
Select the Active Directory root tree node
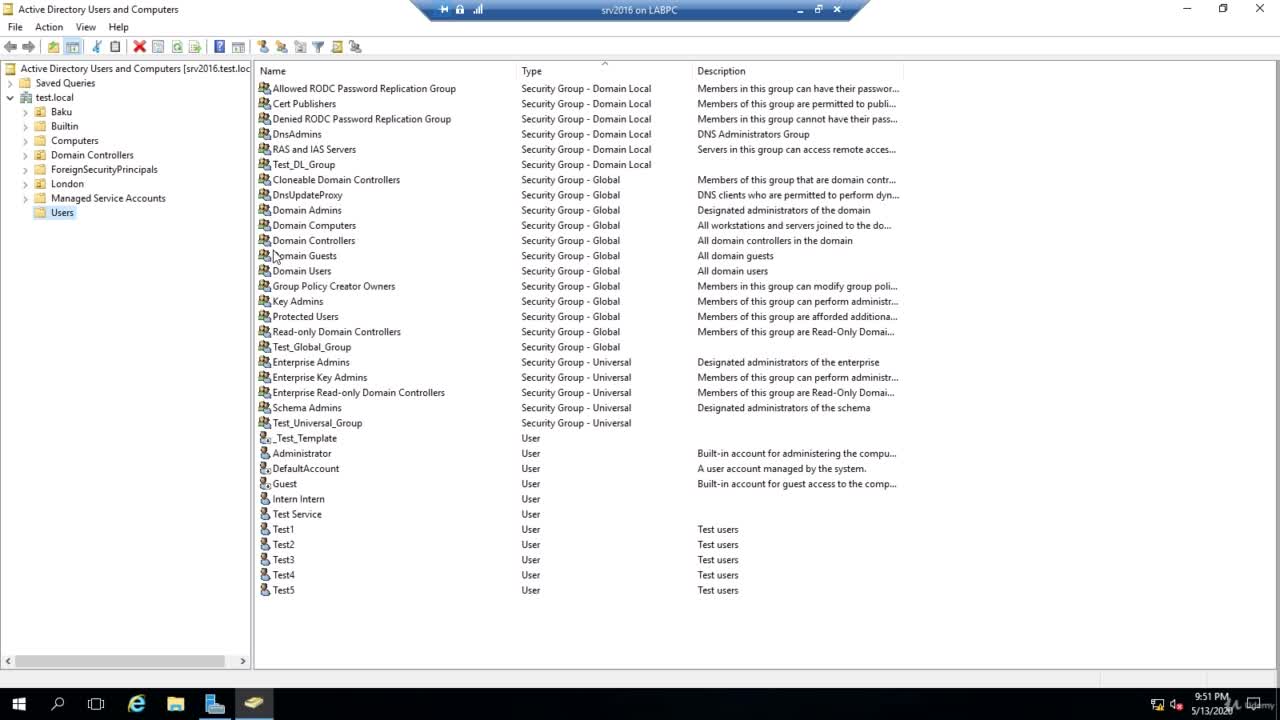134,69
